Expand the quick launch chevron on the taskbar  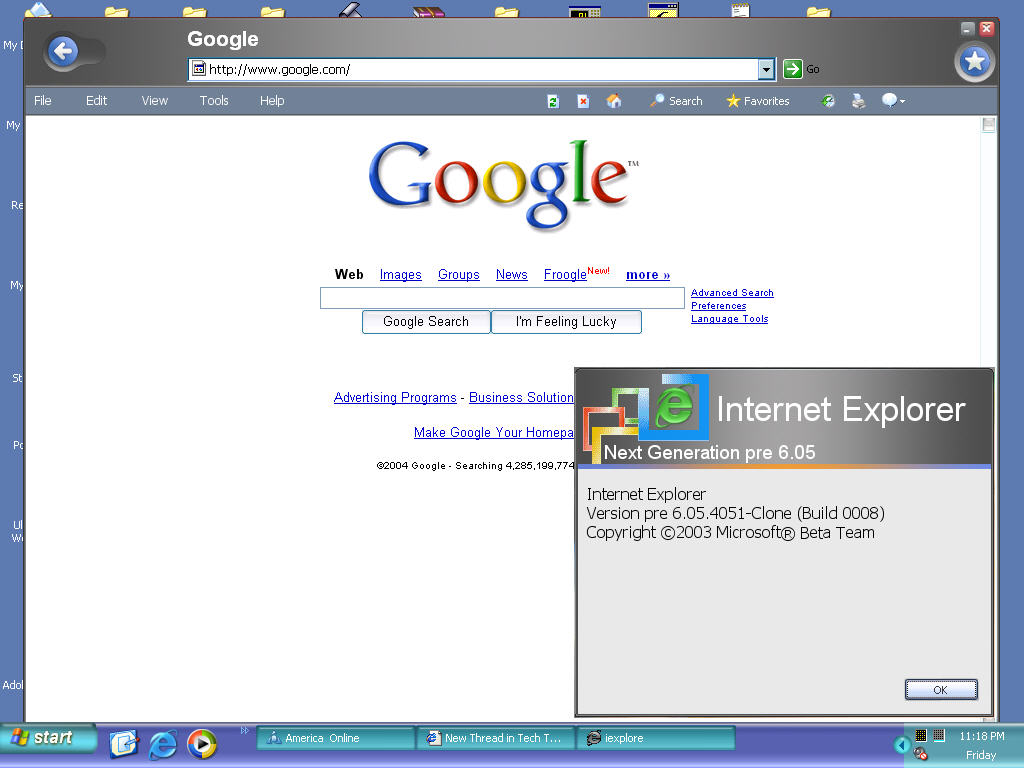tap(244, 730)
